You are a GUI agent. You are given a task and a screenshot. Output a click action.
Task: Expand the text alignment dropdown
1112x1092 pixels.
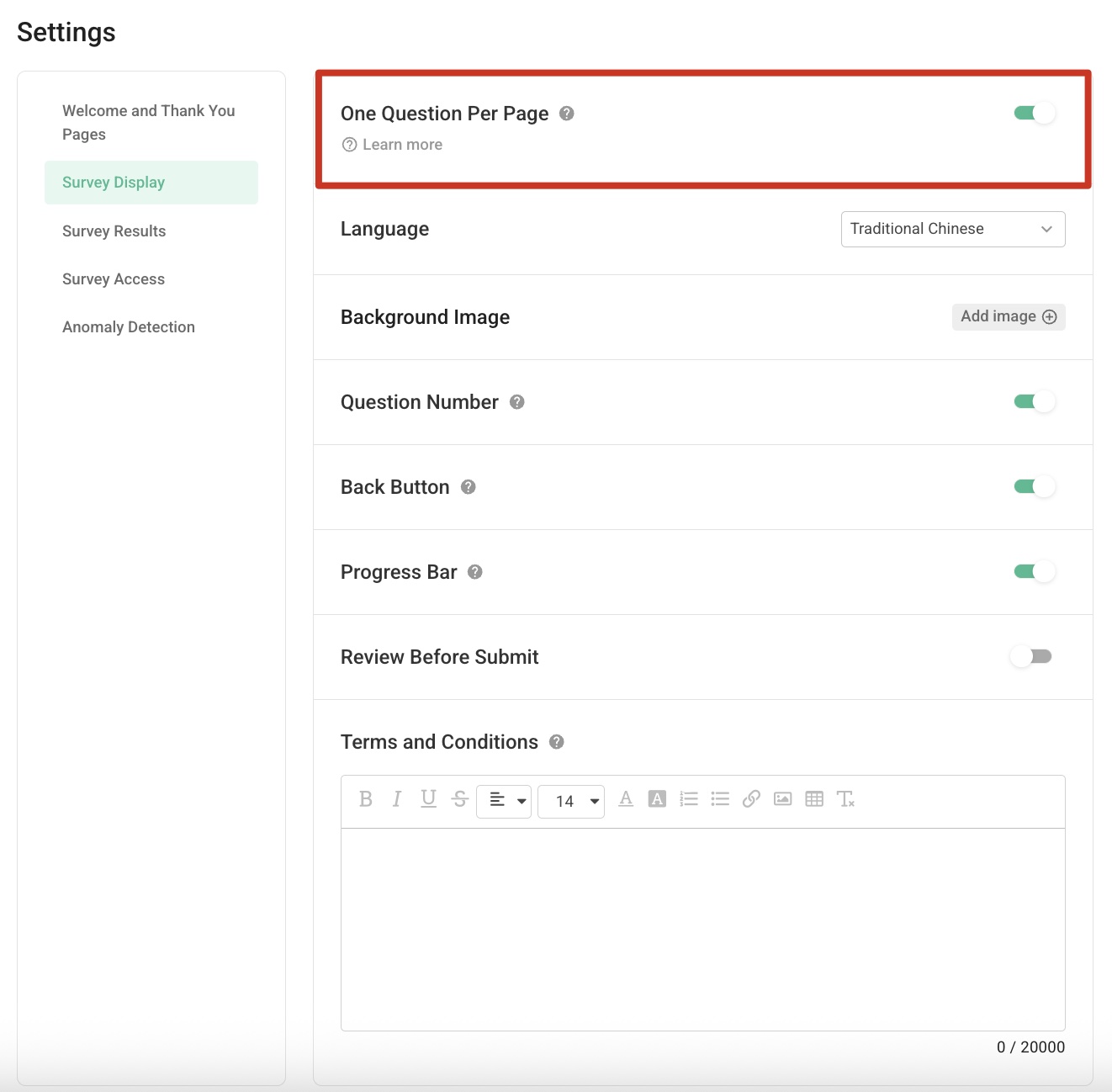(504, 801)
